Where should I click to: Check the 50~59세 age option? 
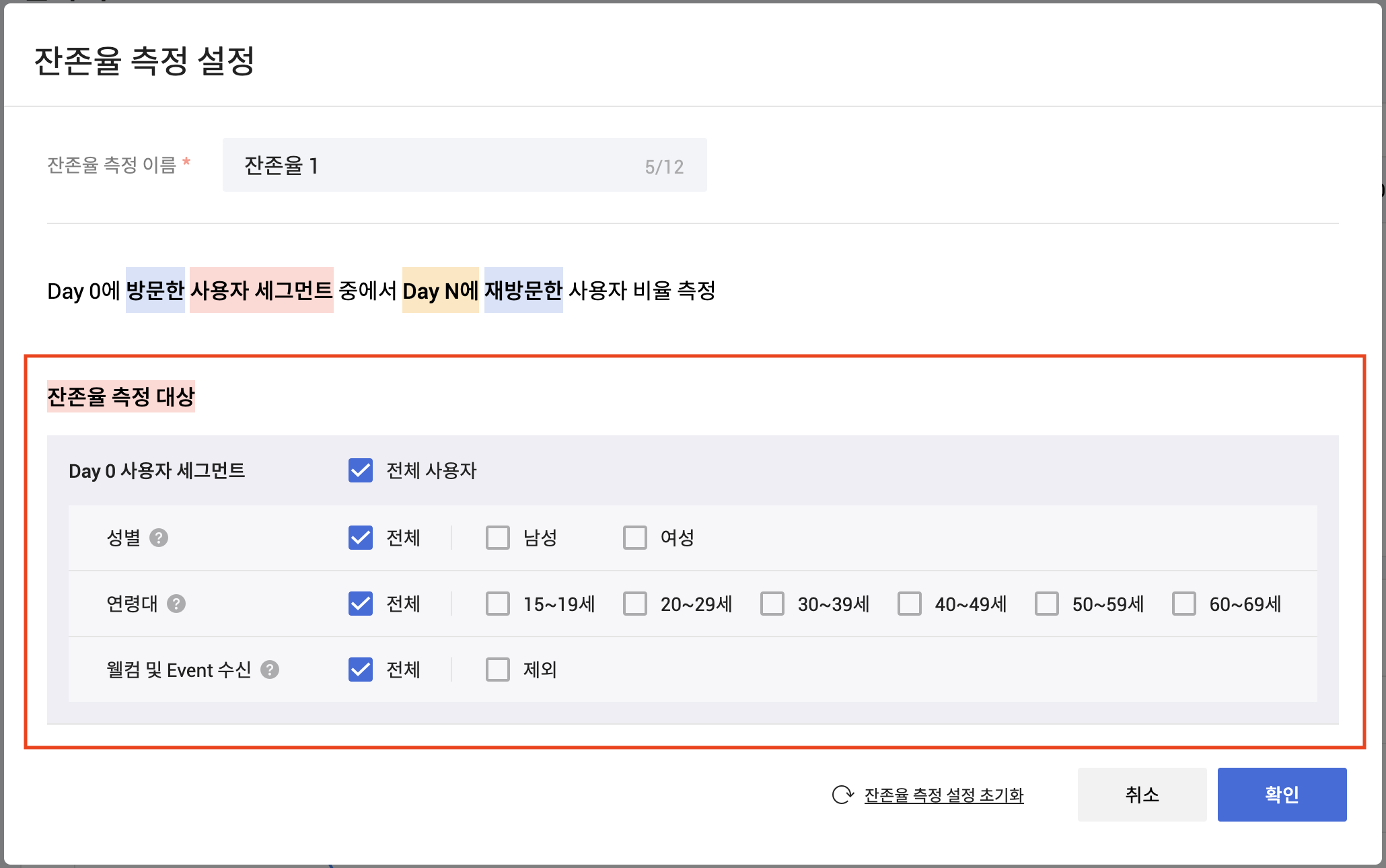pyautogui.click(x=1047, y=604)
